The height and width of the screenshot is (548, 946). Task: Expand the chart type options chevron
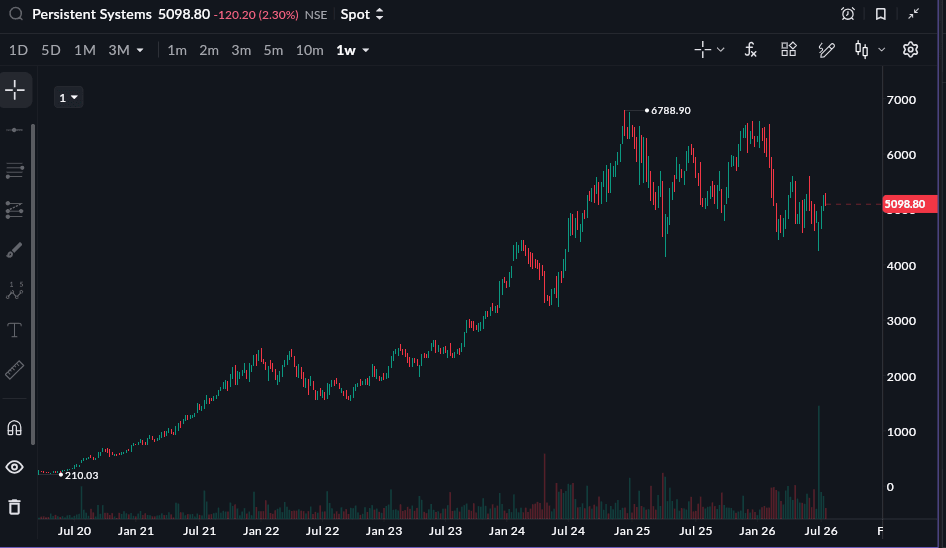(x=881, y=50)
